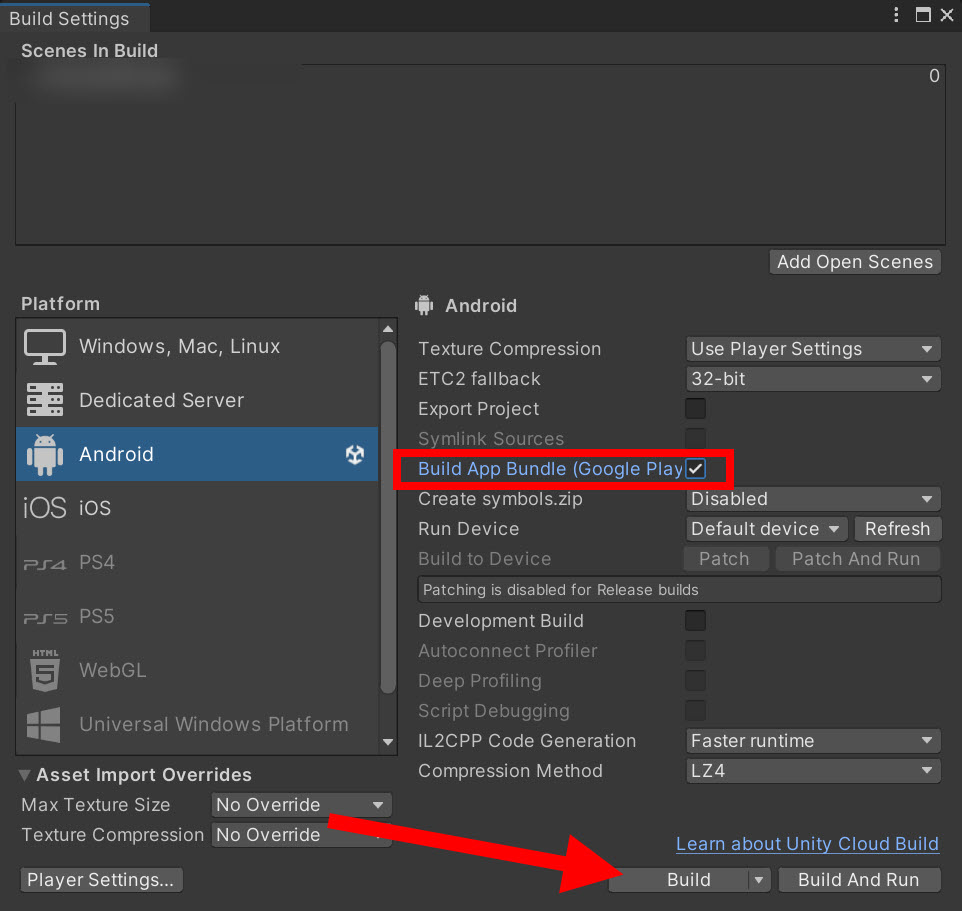Enable the Export Project checkbox
The image size is (962, 911).
(x=695, y=409)
